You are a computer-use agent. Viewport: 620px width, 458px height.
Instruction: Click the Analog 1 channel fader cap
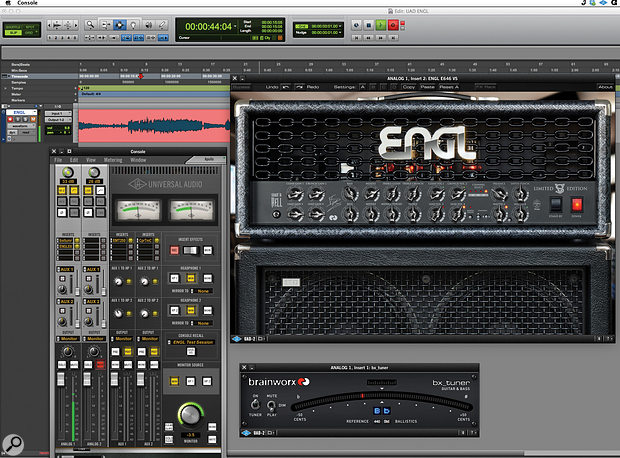(x=61, y=379)
